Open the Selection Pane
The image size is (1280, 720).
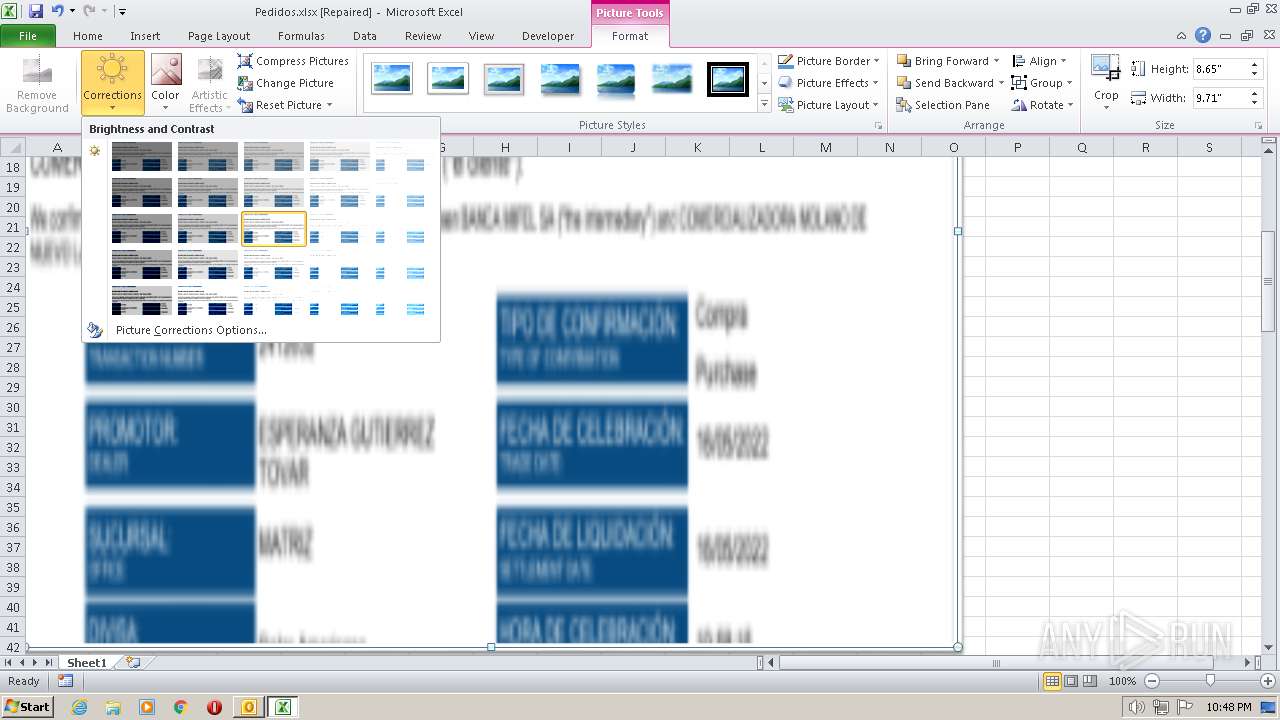(943, 105)
